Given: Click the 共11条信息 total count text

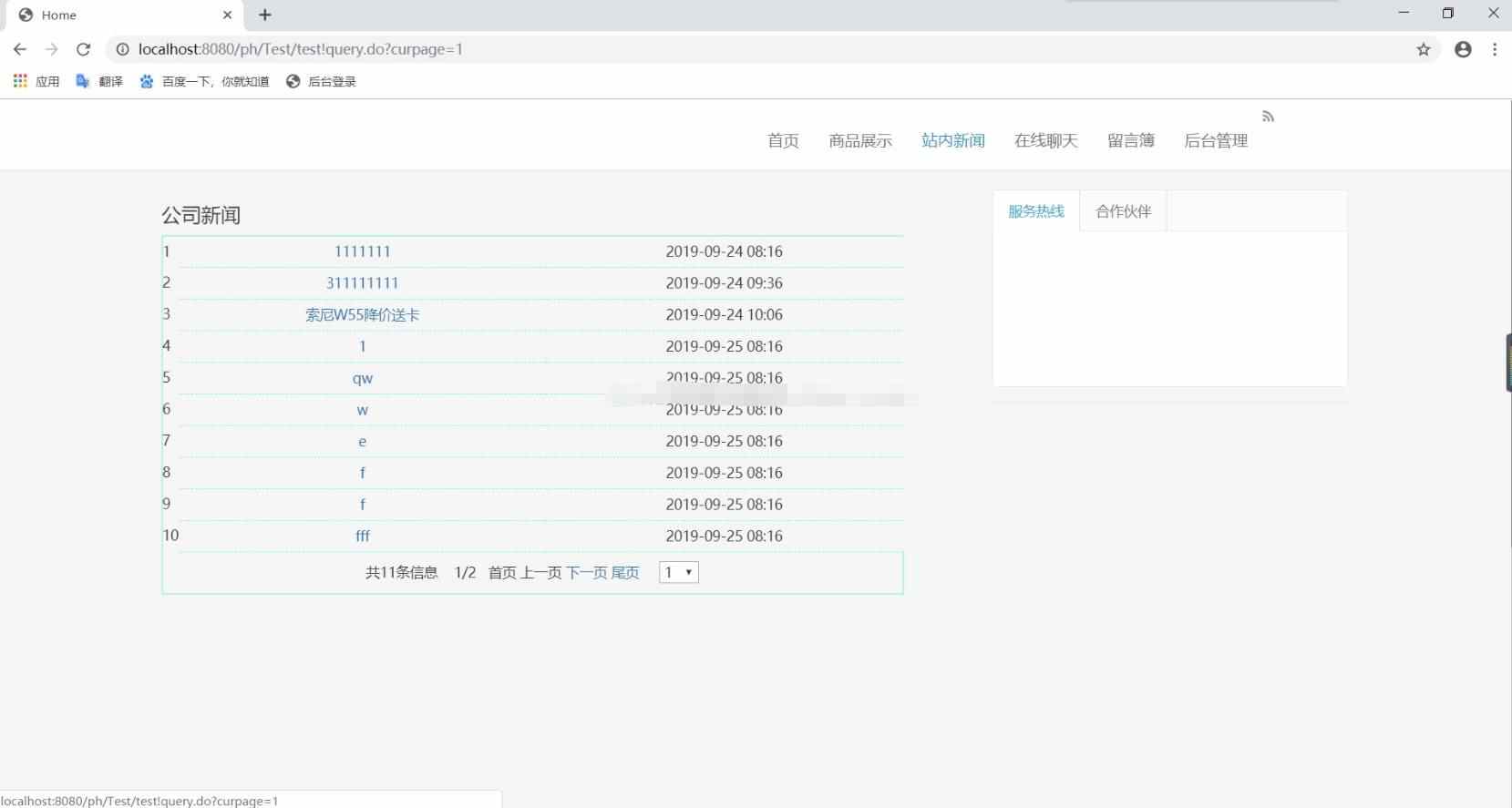Looking at the screenshot, I should pos(402,572).
